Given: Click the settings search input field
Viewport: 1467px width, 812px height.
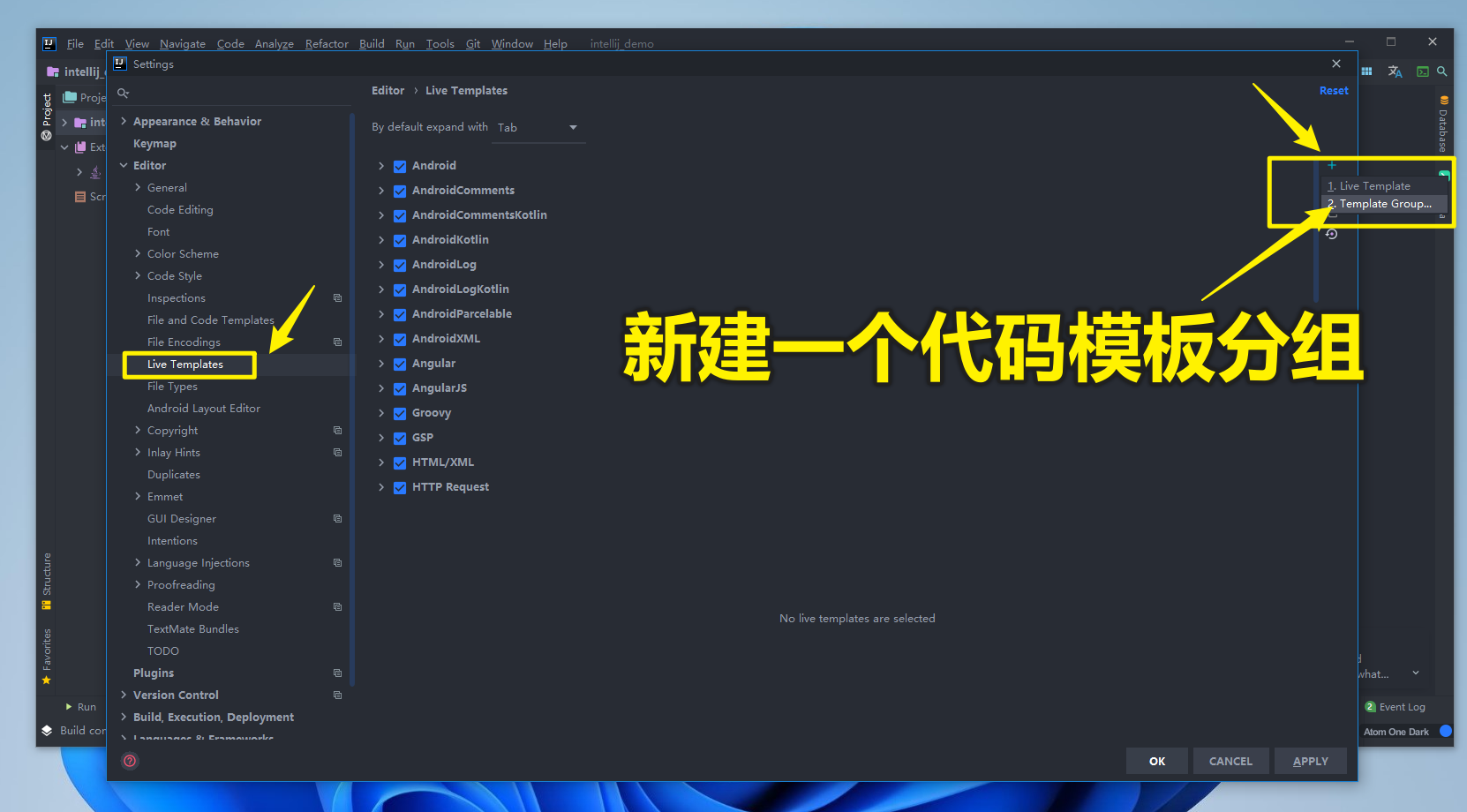Looking at the screenshot, I should (x=231, y=93).
